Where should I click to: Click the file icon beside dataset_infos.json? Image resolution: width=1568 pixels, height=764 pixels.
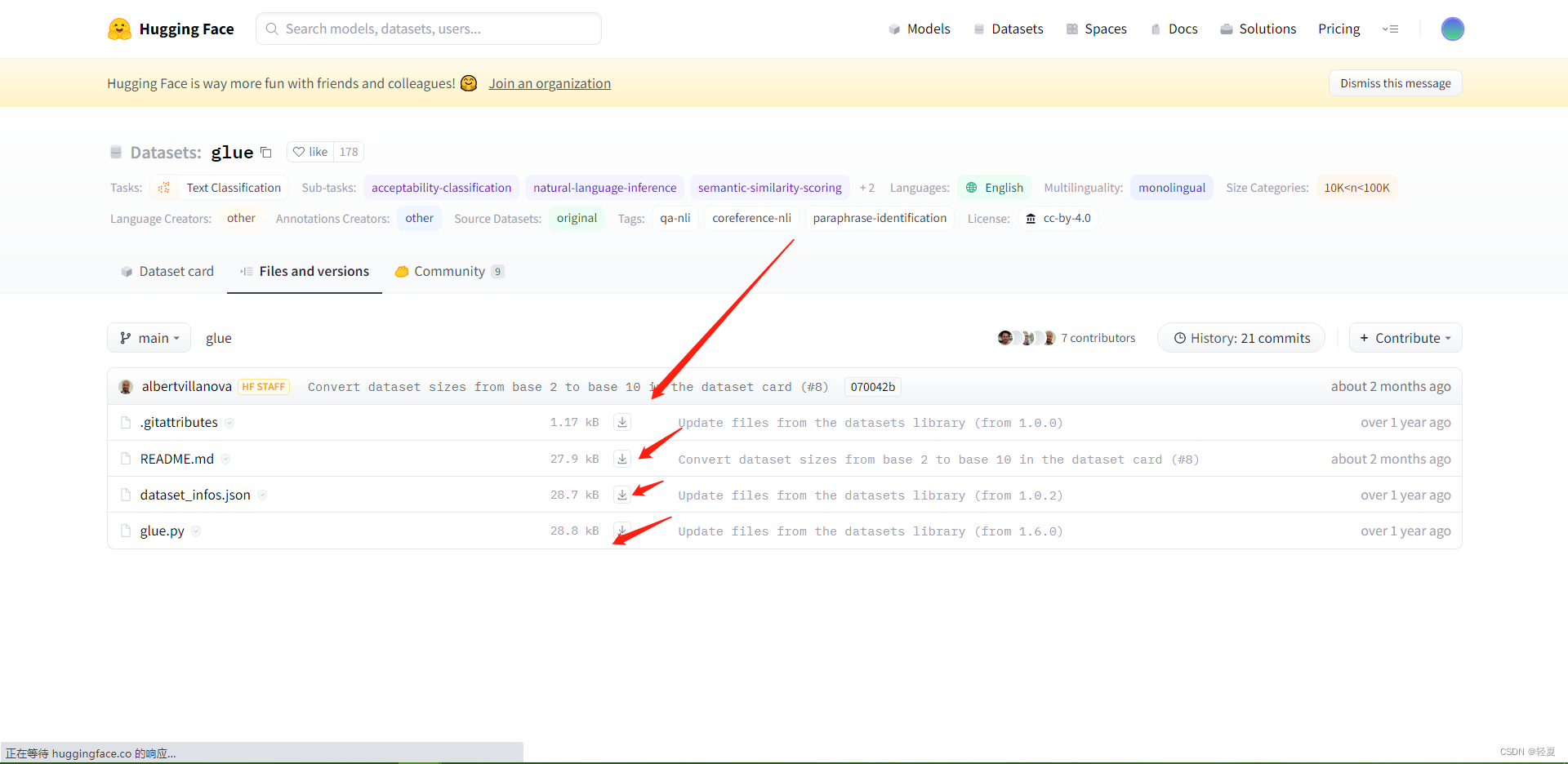[x=126, y=495]
